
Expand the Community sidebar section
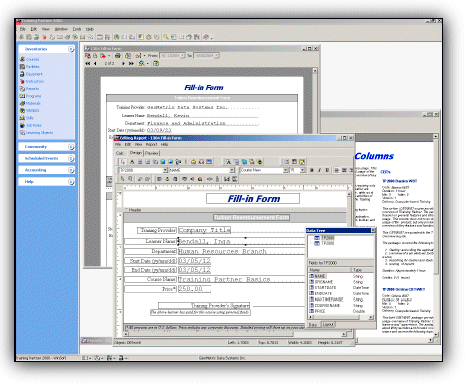pos(46,147)
